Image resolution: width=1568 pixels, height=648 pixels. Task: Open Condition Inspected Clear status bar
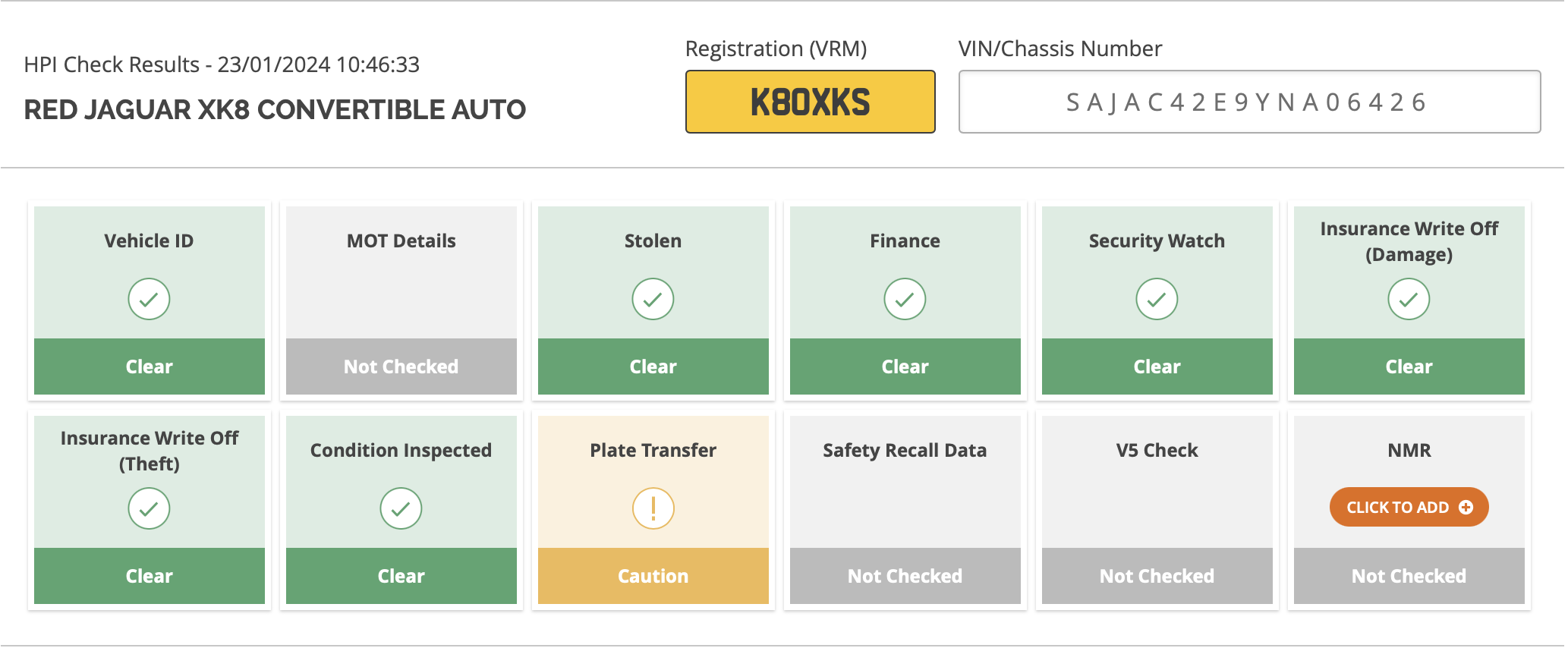coord(401,576)
